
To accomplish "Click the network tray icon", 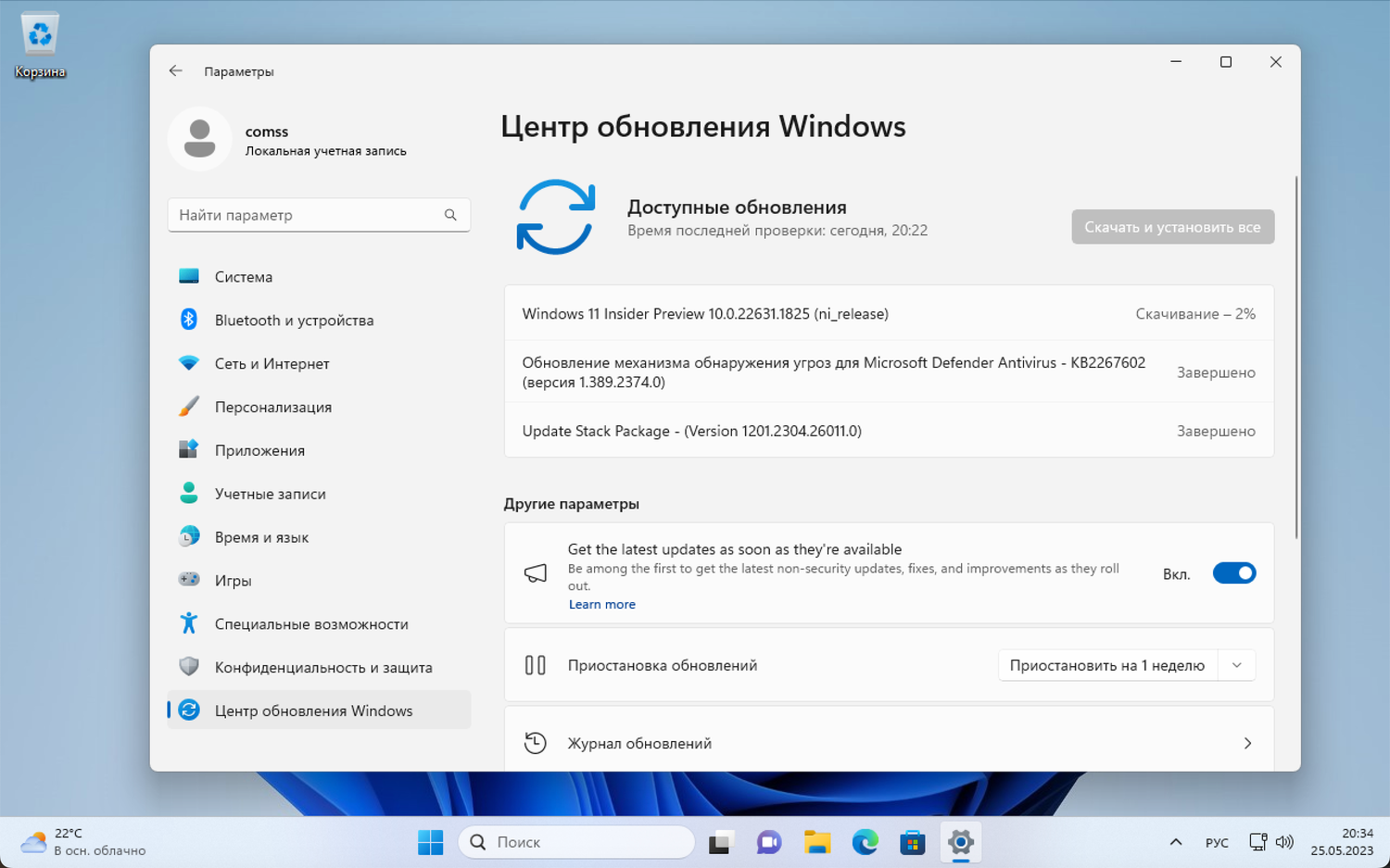I will click(x=1257, y=842).
